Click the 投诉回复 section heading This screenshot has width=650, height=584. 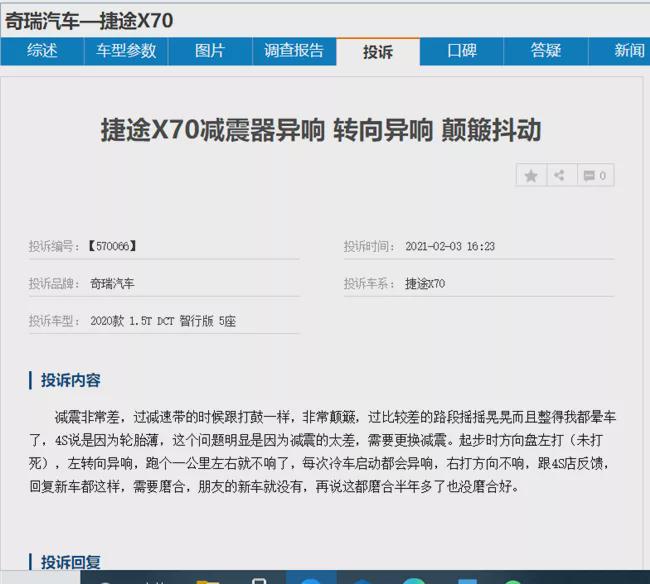pyautogui.click(x=70, y=562)
